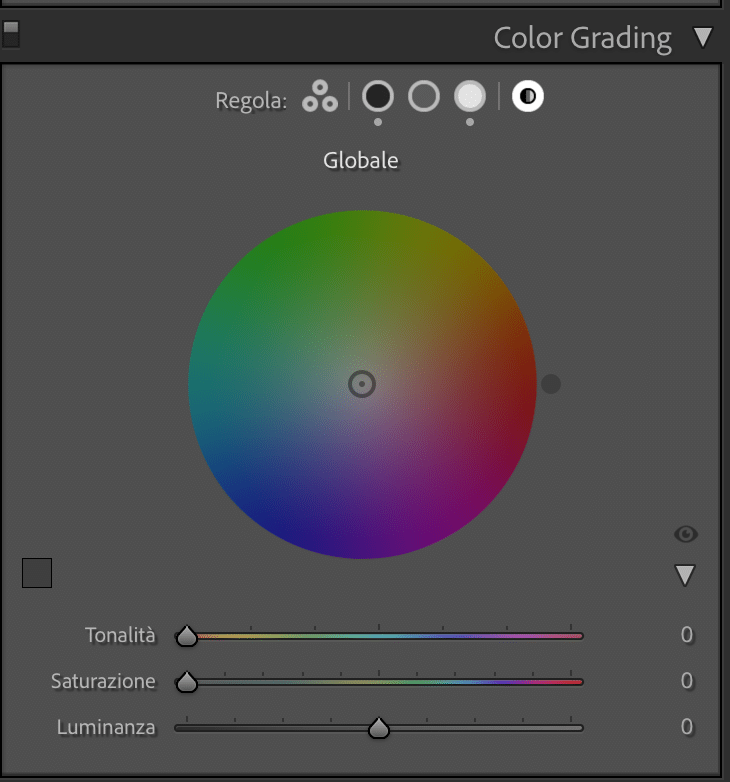This screenshot has height=782, width=730.
Task: Collapse the Color Grading panel triangle
Action: (703, 37)
